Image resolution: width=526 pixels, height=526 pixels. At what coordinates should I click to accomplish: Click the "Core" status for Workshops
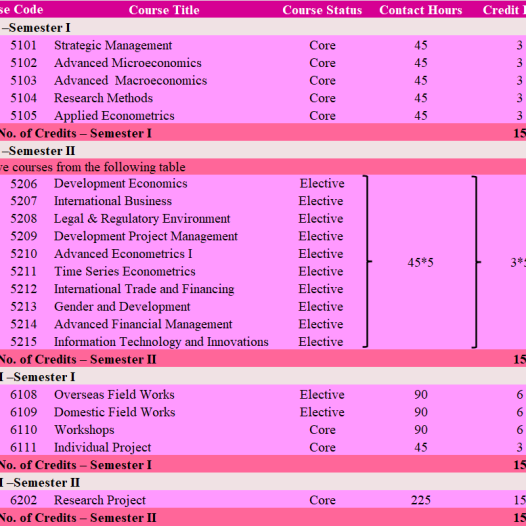click(322, 430)
